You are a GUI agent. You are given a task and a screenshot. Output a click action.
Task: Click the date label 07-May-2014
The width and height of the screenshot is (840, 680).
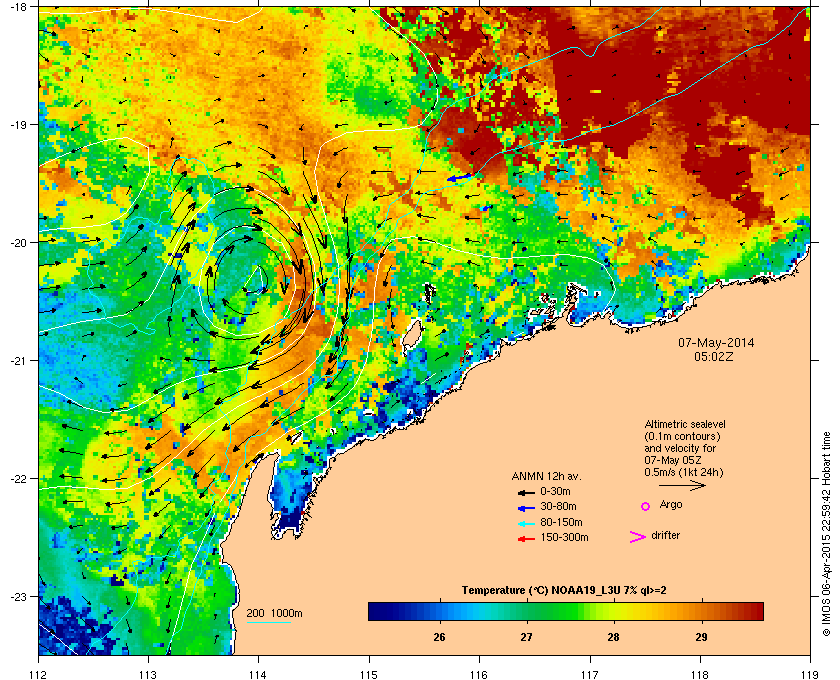pyautogui.click(x=716, y=342)
